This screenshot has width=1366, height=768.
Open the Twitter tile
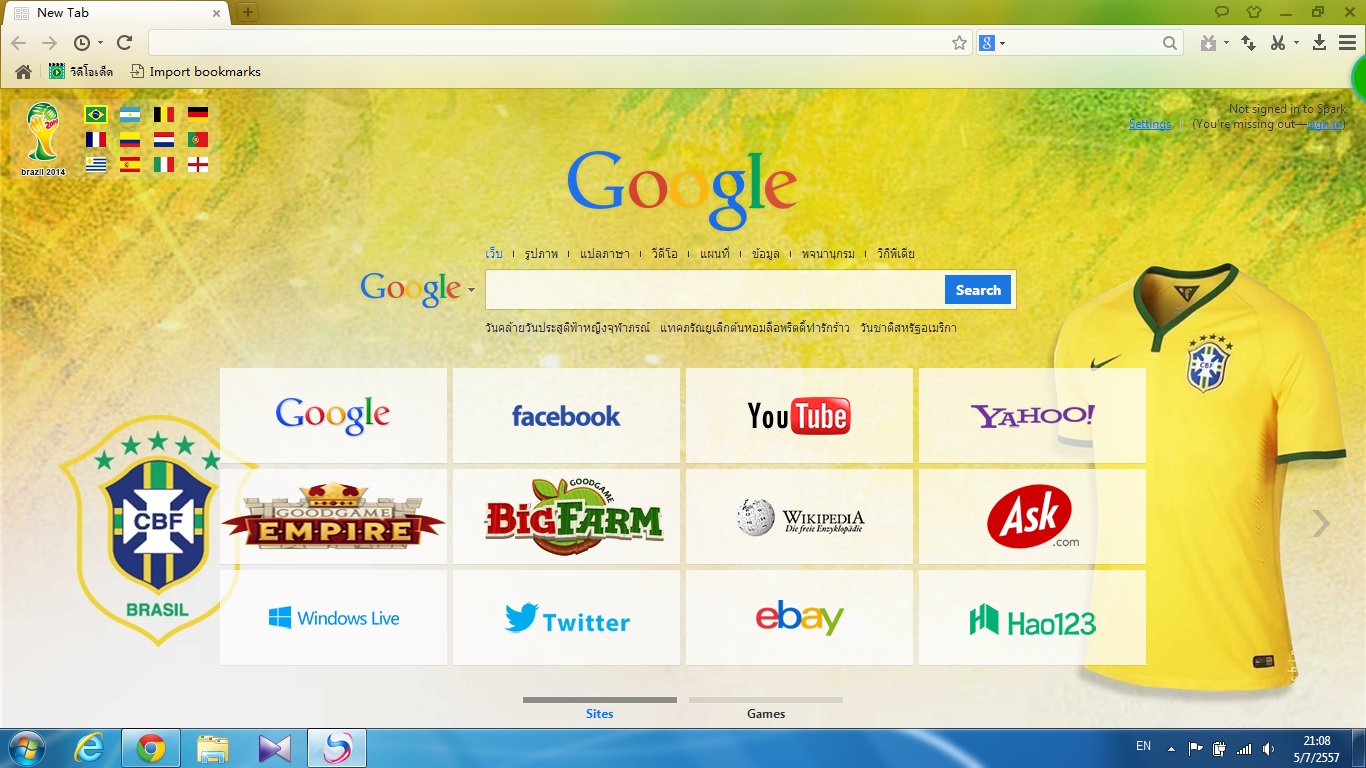(566, 617)
